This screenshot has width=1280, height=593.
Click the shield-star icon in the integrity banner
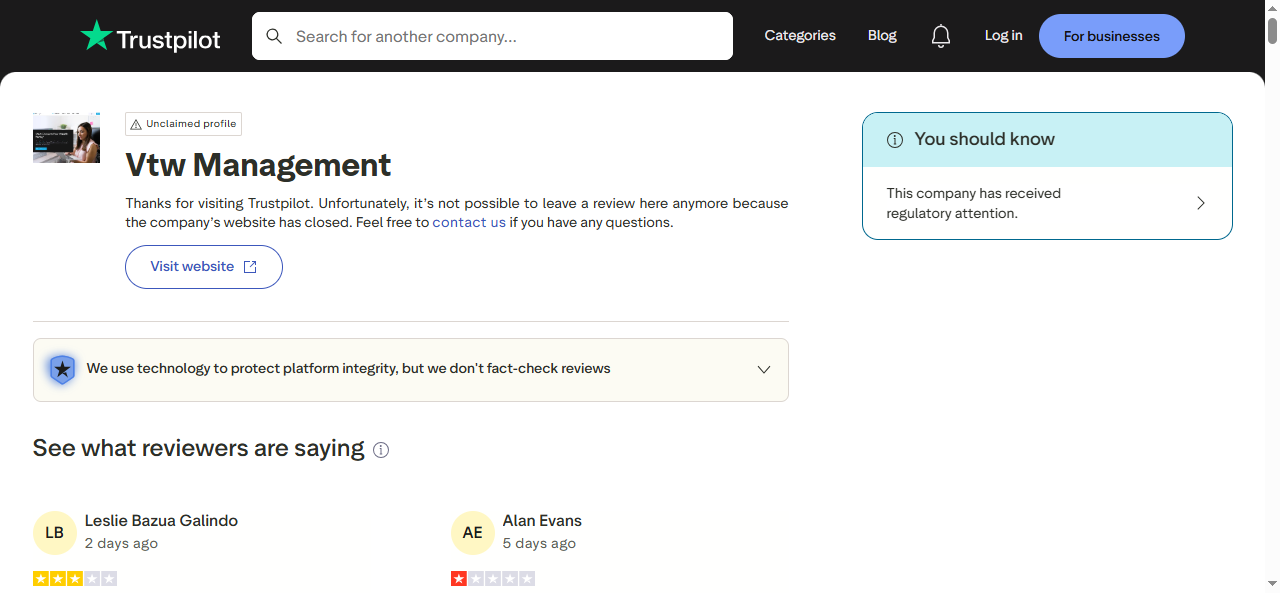coord(62,369)
